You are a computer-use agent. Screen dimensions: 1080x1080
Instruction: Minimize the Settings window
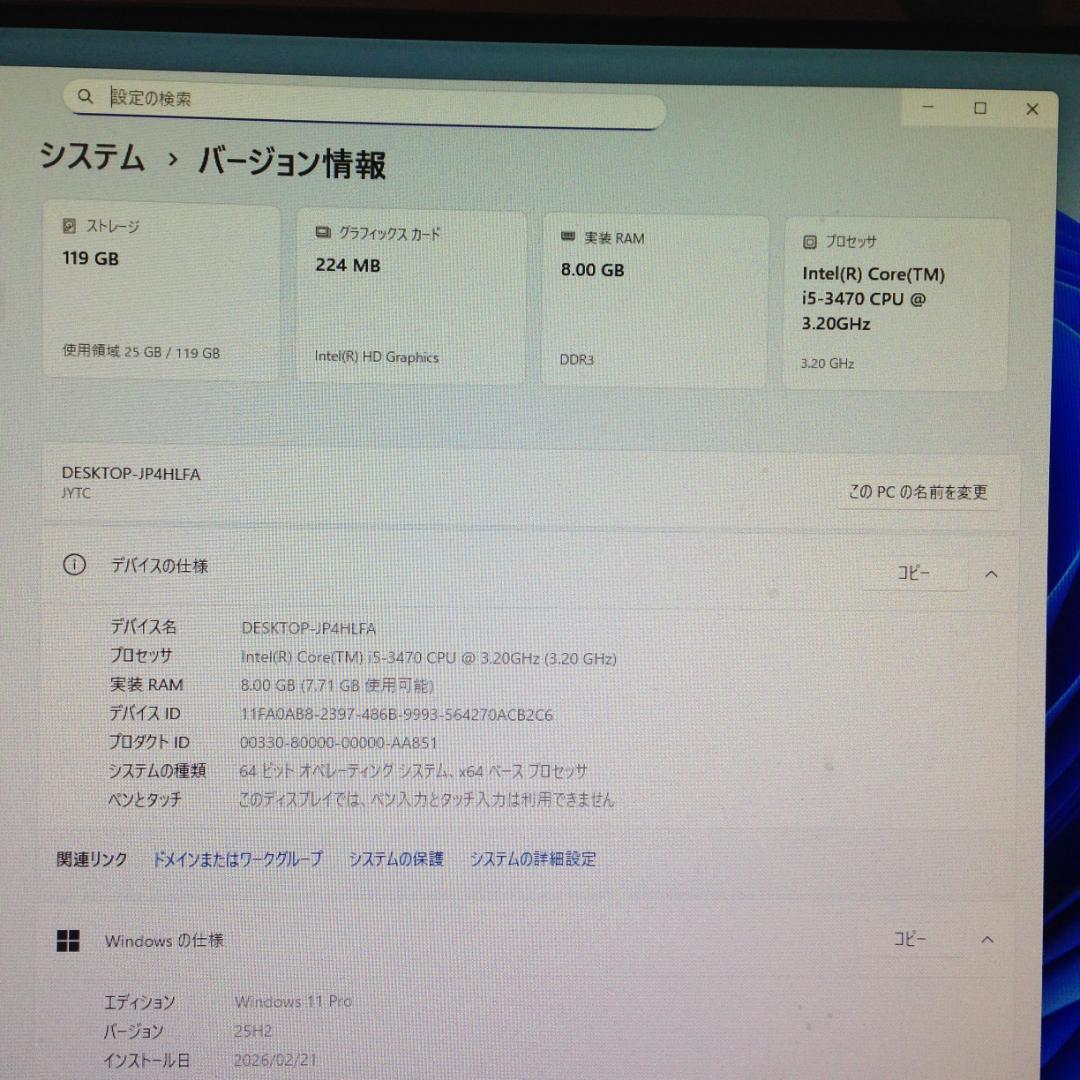[x=928, y=107]
